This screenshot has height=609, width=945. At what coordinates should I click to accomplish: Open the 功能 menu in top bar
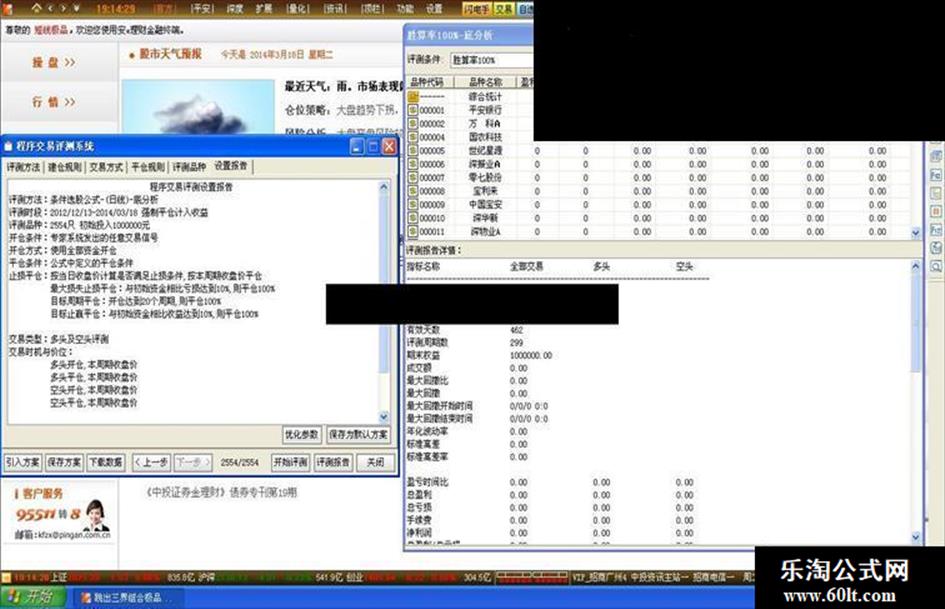tap(405, 8)
